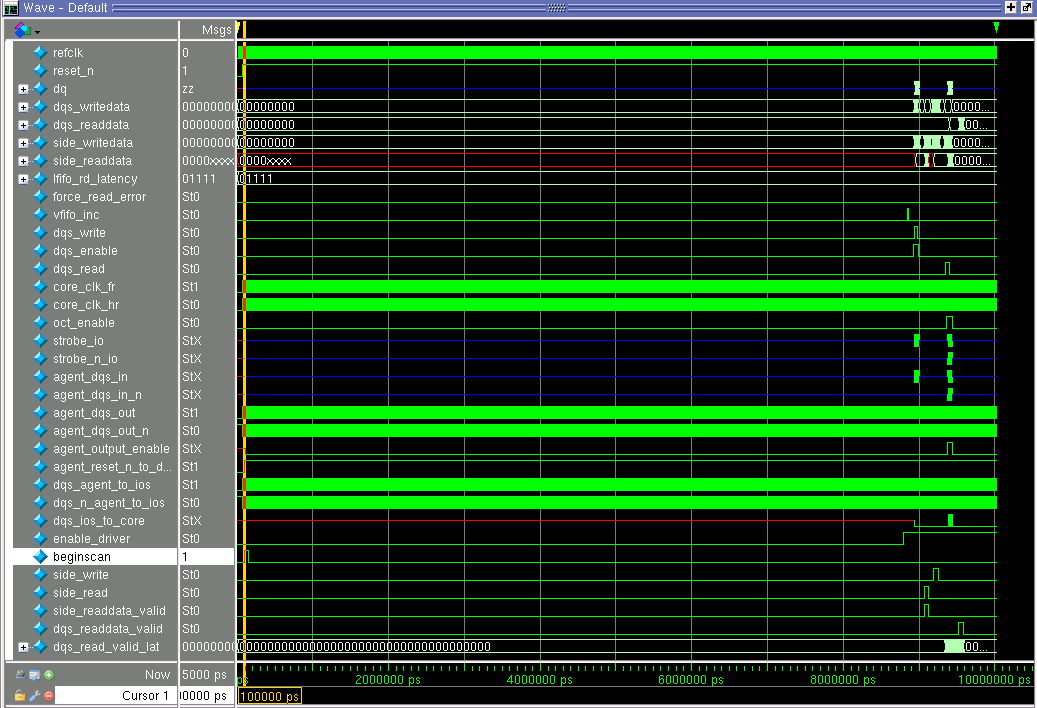Expand the dq signal bus
This screenshot has width=1037, height=708.
click(x=23, y=89)
